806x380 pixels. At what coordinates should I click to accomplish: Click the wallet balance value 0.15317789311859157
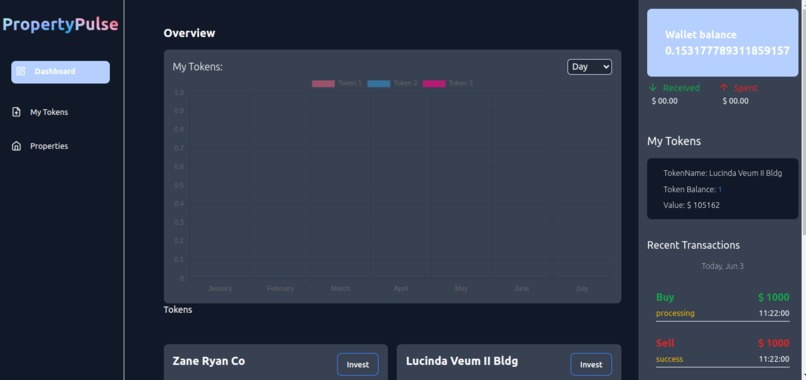tap(727, 51)
